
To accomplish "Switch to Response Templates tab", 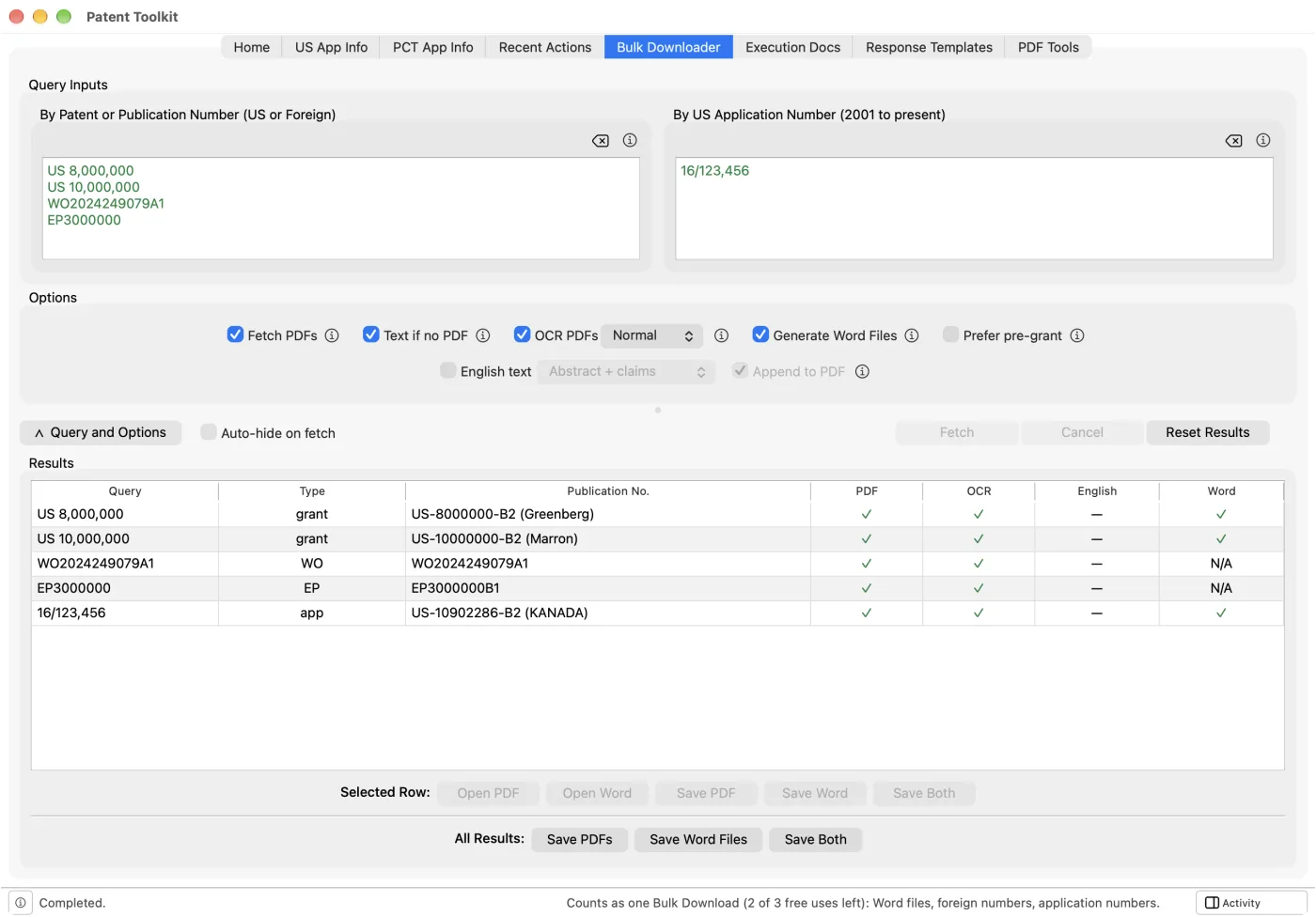I will [x=929, y=47].
